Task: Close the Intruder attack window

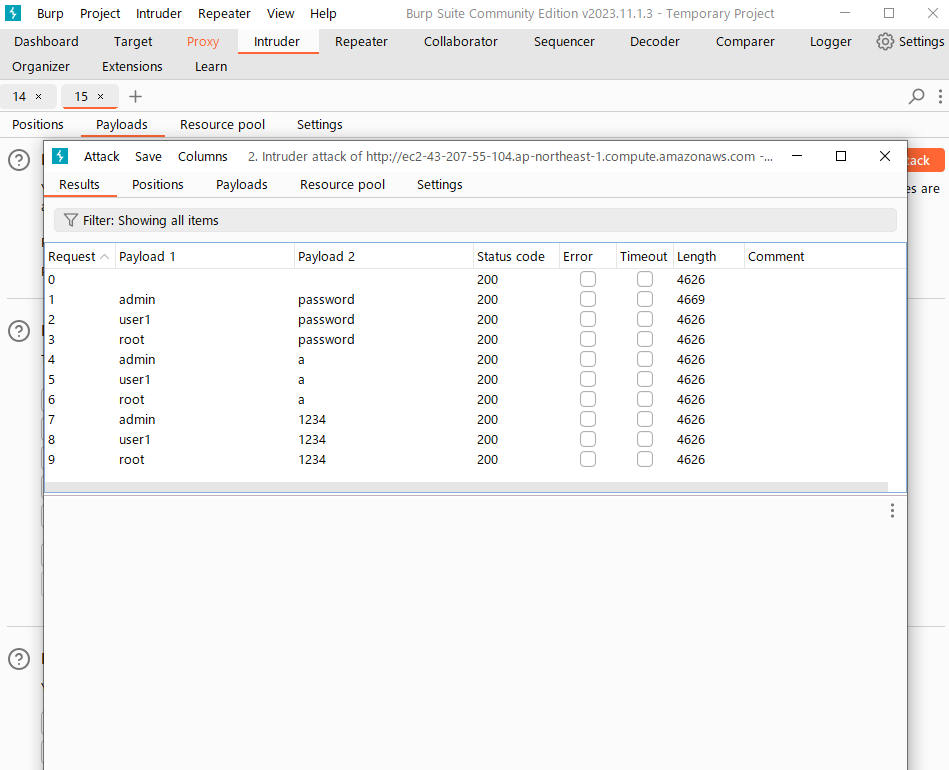Action: (x=884, y=156)
